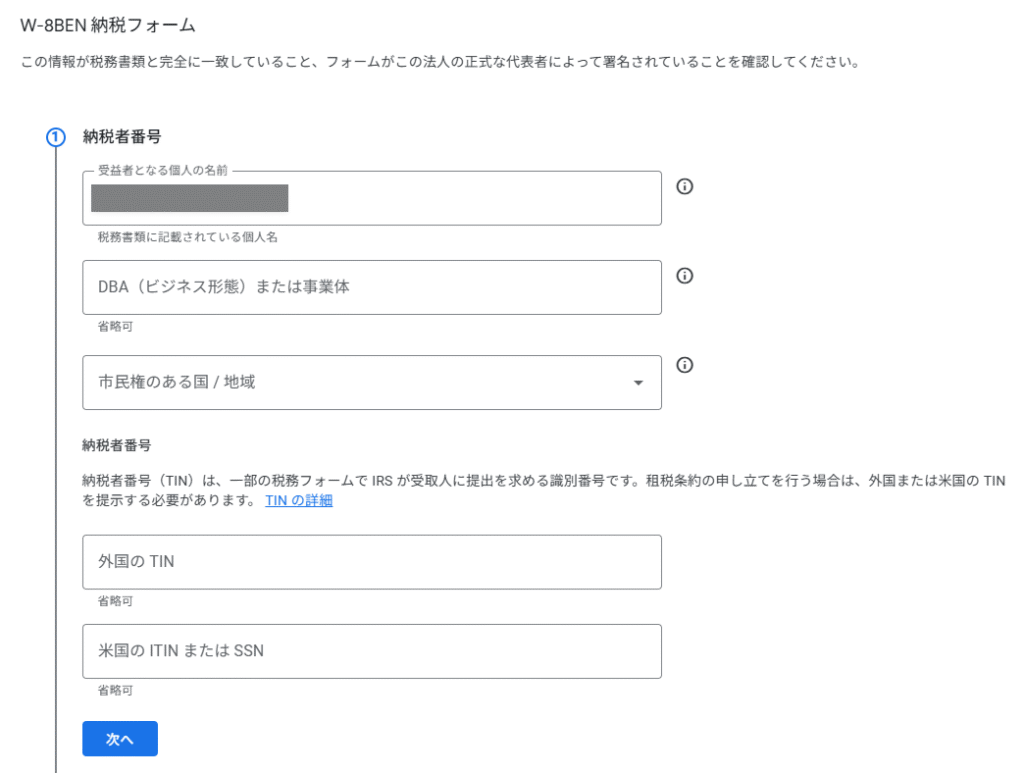This screenshot has width=1024, height=773.
Task: Click the 納税者番号 heading beside step 1
Action: pos(122,138)
